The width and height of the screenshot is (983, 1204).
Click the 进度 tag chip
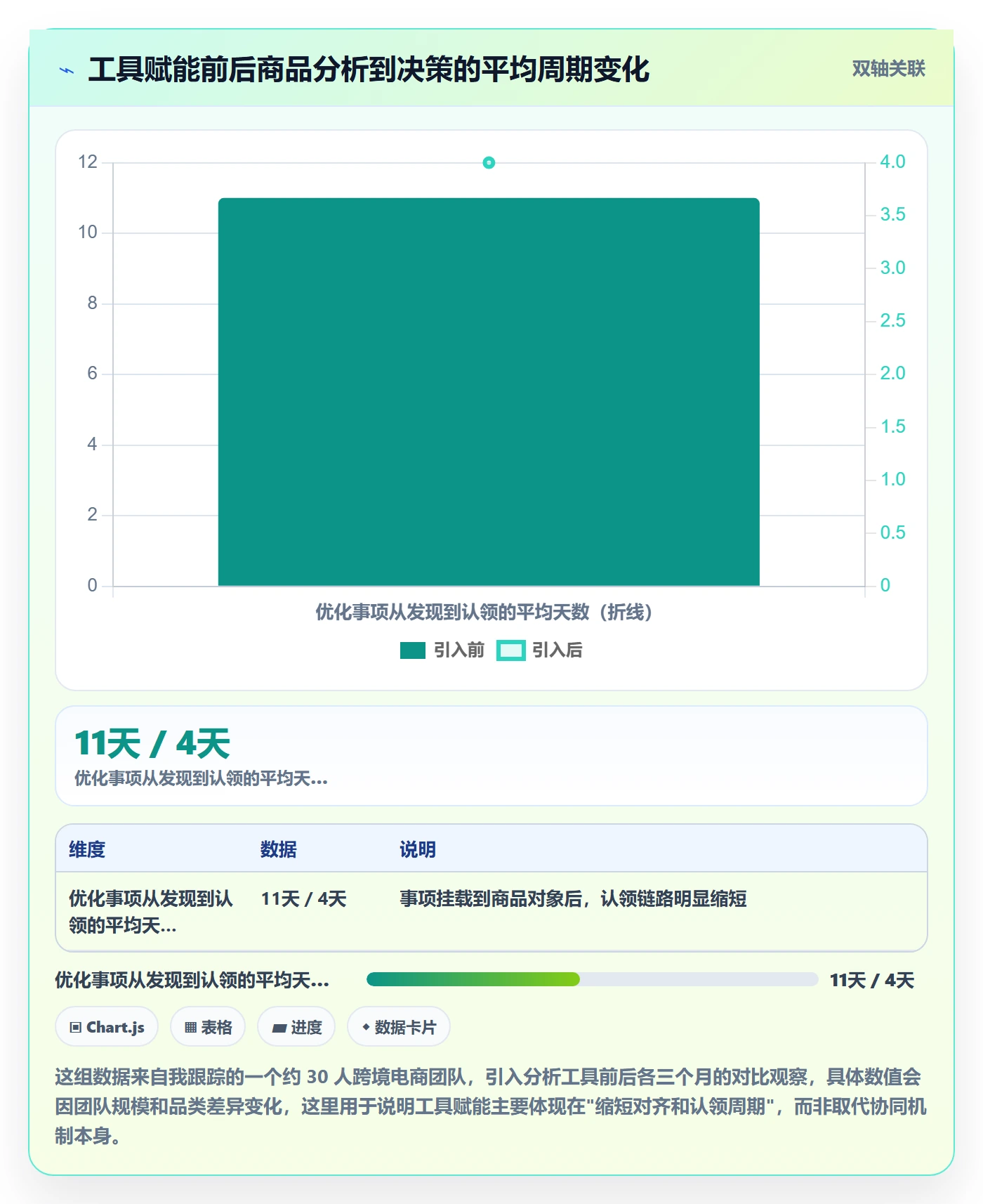(296, 1027)
